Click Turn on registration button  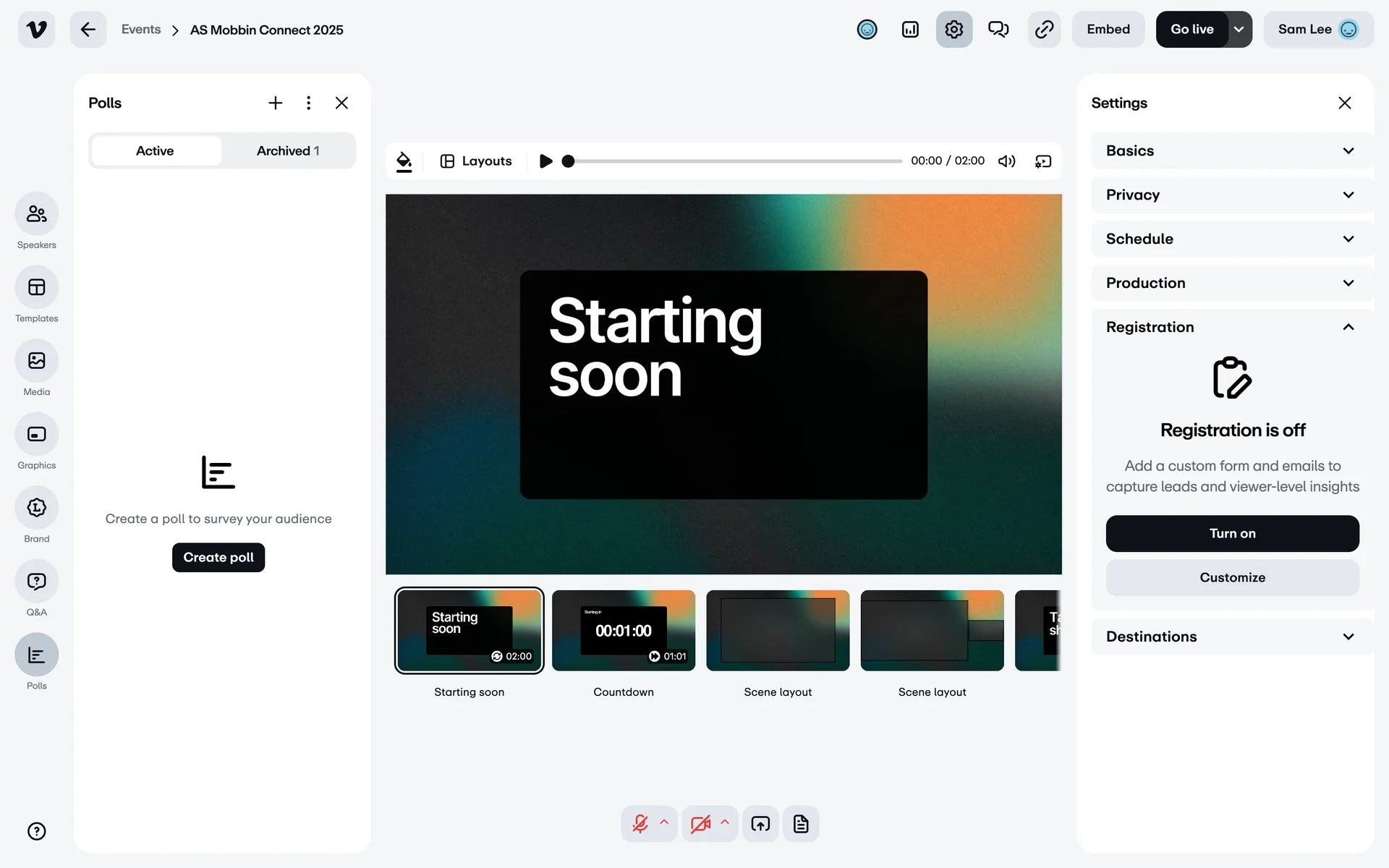(x=1232, y=534)
